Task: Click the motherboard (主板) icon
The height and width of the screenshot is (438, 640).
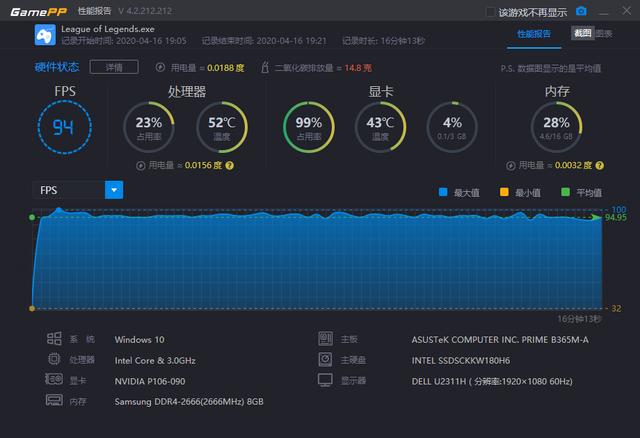Action: click(325, 338)
